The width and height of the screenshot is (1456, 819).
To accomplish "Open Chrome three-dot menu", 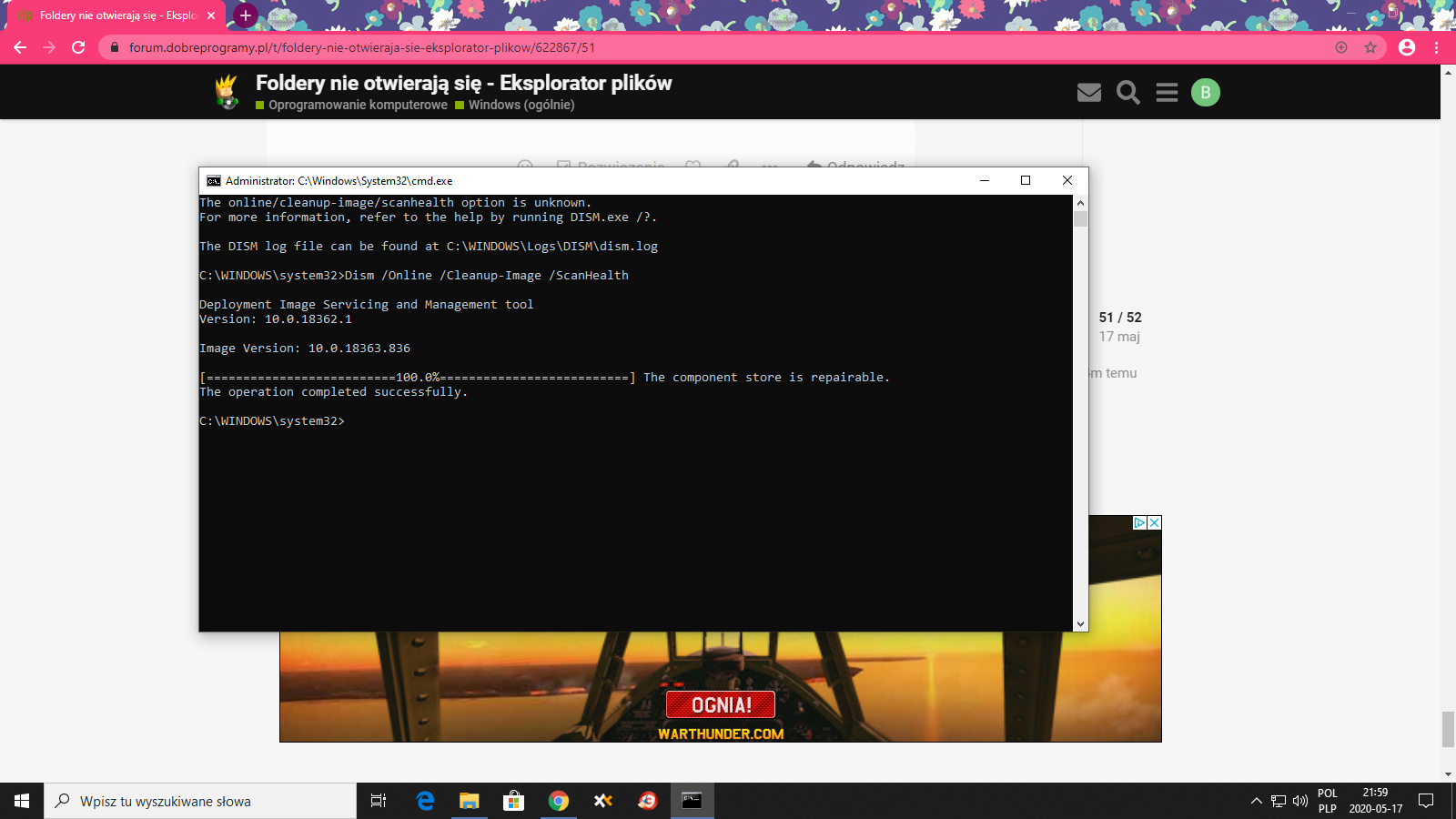I will pyautogui.click(x=1437, y=47).
